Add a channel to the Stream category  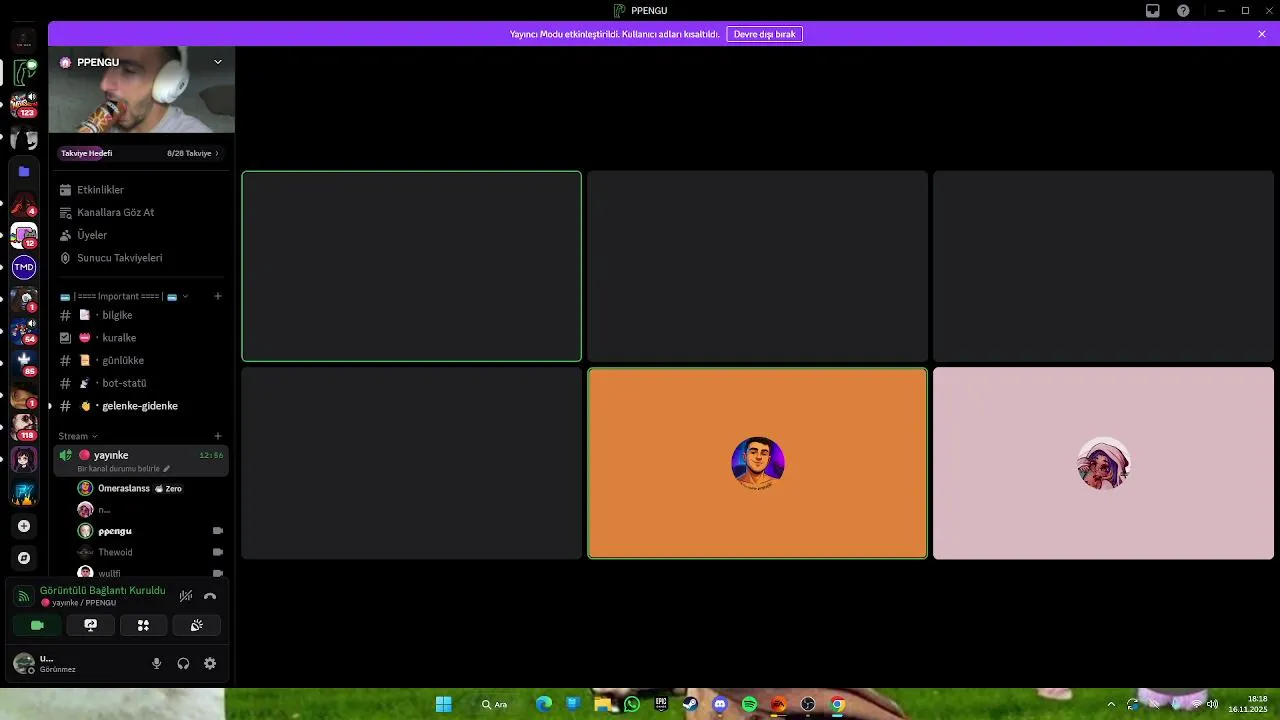click(x=218, y=436)
